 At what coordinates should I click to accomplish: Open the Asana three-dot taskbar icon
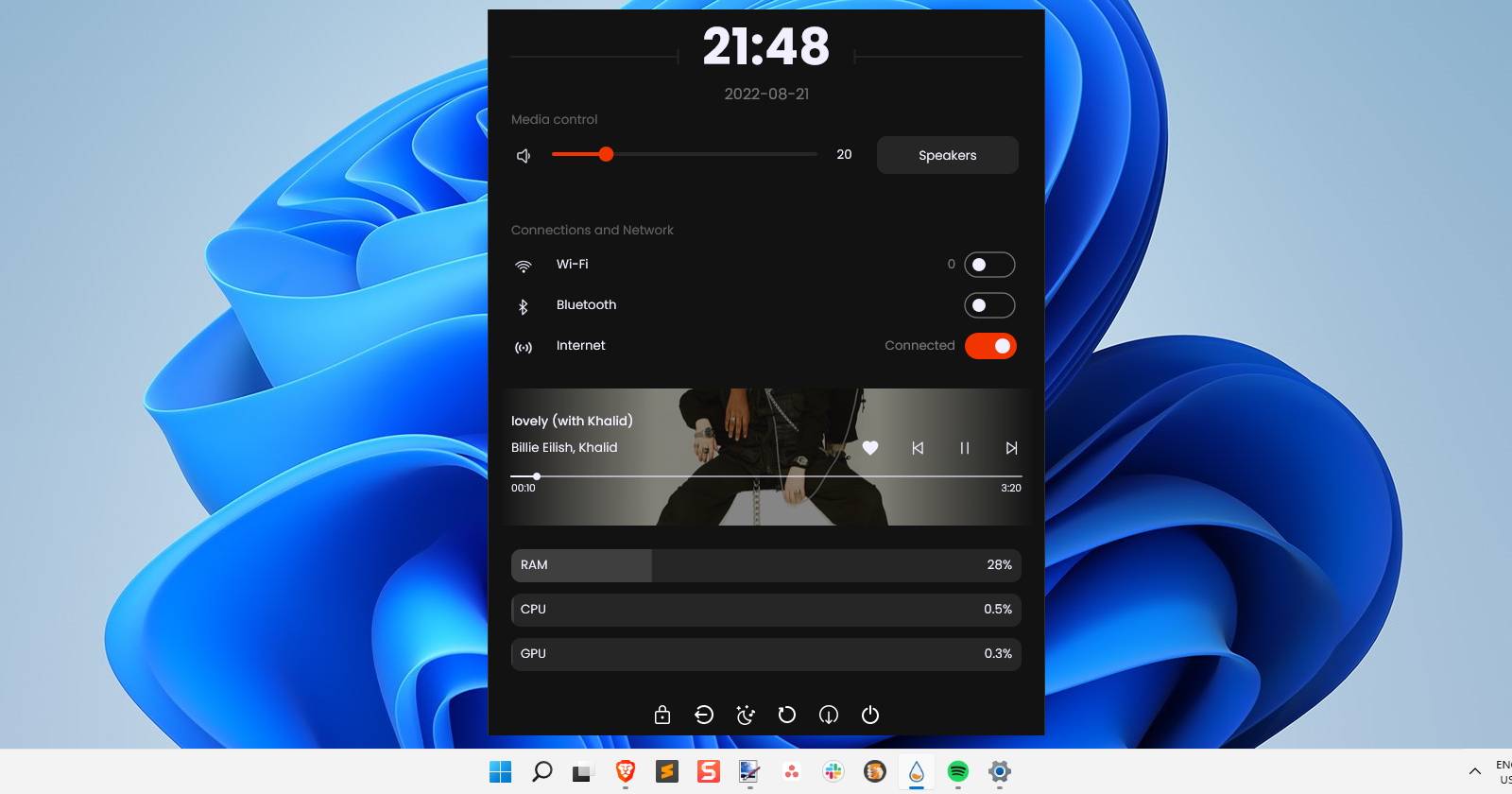792,771
